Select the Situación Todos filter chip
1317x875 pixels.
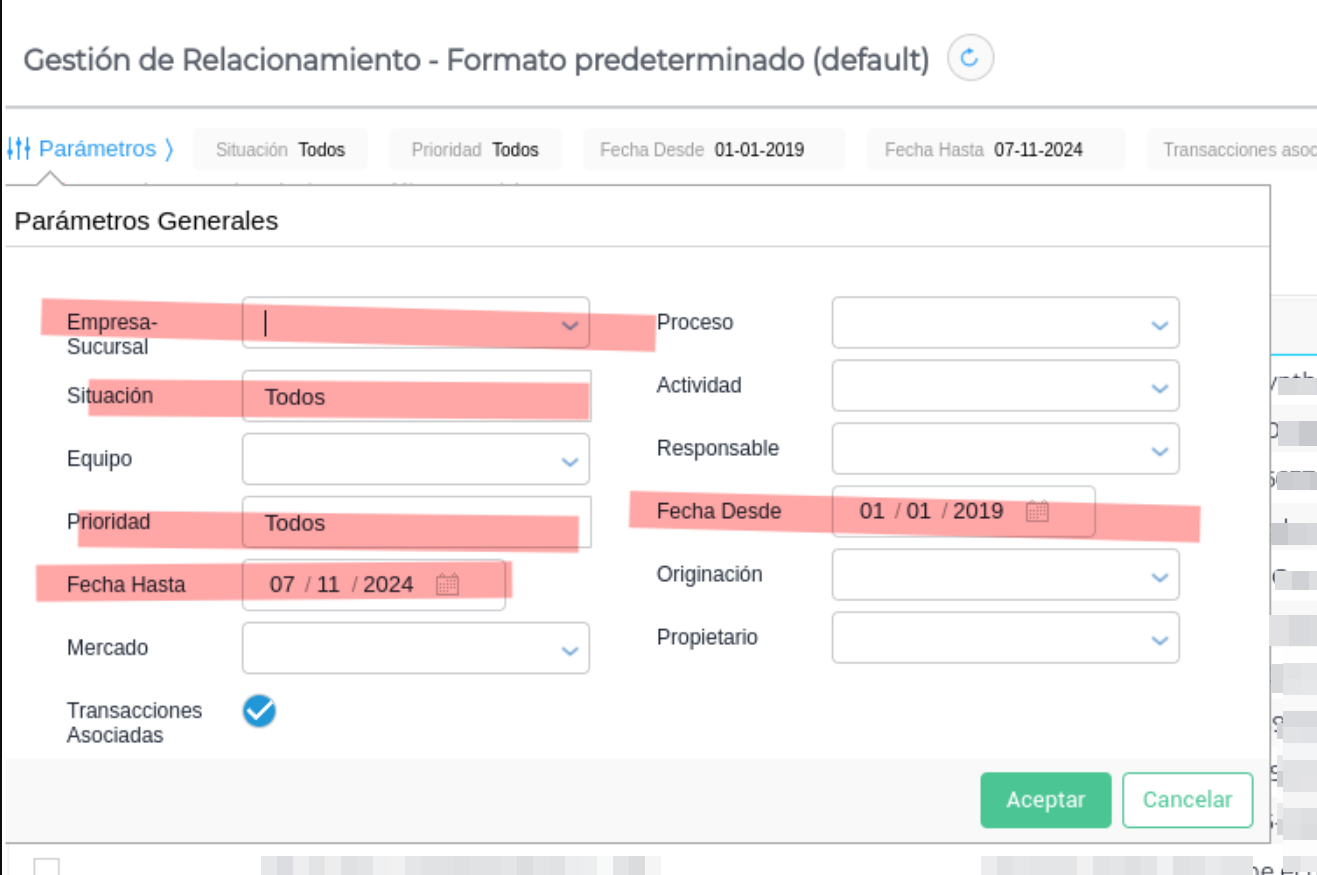point(281,150)
